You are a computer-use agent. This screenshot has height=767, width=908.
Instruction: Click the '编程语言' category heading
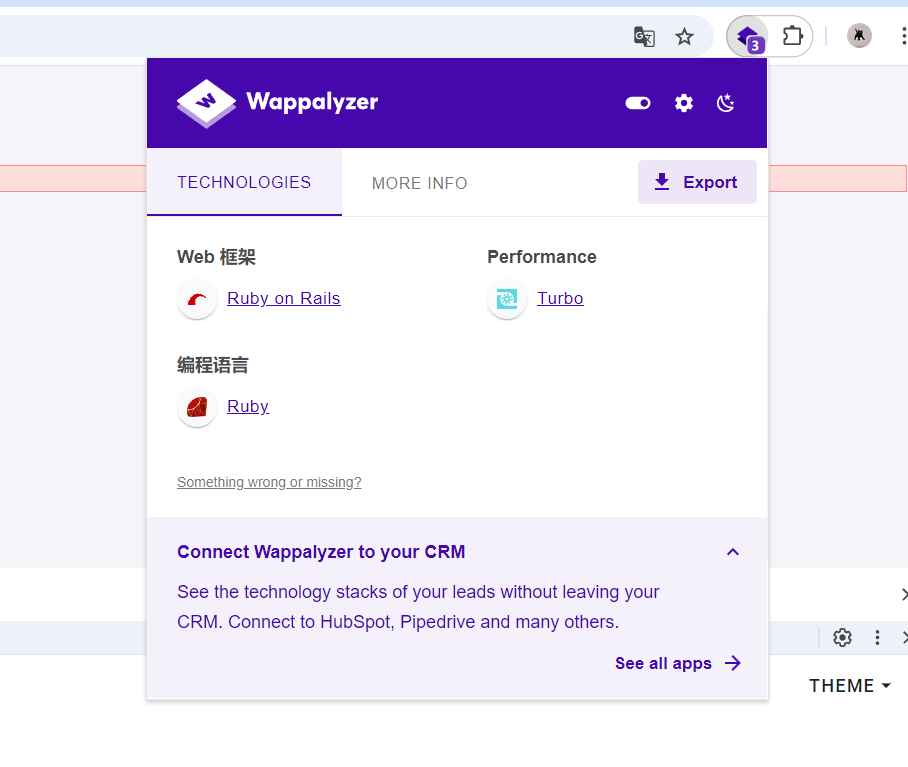(x=213, y=365)
